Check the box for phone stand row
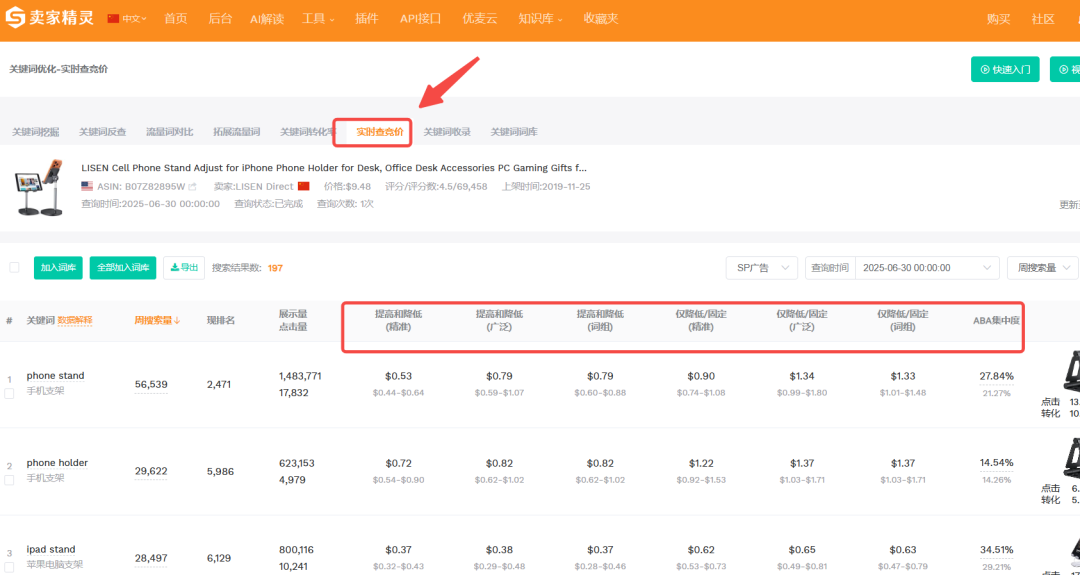Viewport: 1080px width, 575px height. (x=9, y=393)
